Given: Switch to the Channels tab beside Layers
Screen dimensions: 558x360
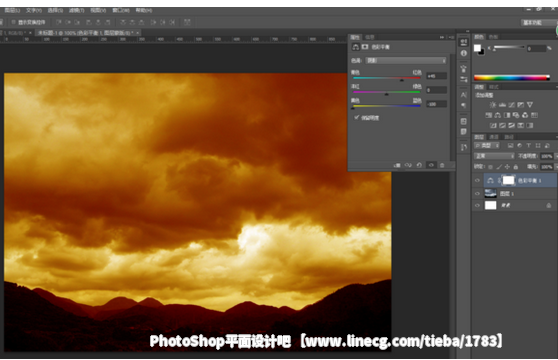Looking at the screenshot, I should tap(494, 137).
